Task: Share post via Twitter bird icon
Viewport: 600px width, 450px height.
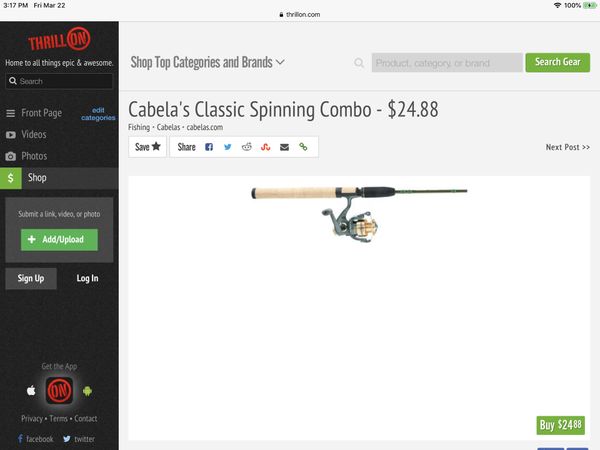Action: click(228, 147)
